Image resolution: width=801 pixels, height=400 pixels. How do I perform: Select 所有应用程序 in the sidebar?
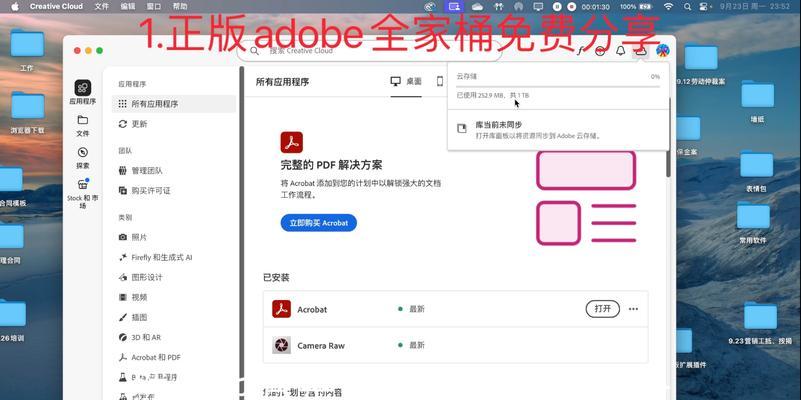coord(174,104)
